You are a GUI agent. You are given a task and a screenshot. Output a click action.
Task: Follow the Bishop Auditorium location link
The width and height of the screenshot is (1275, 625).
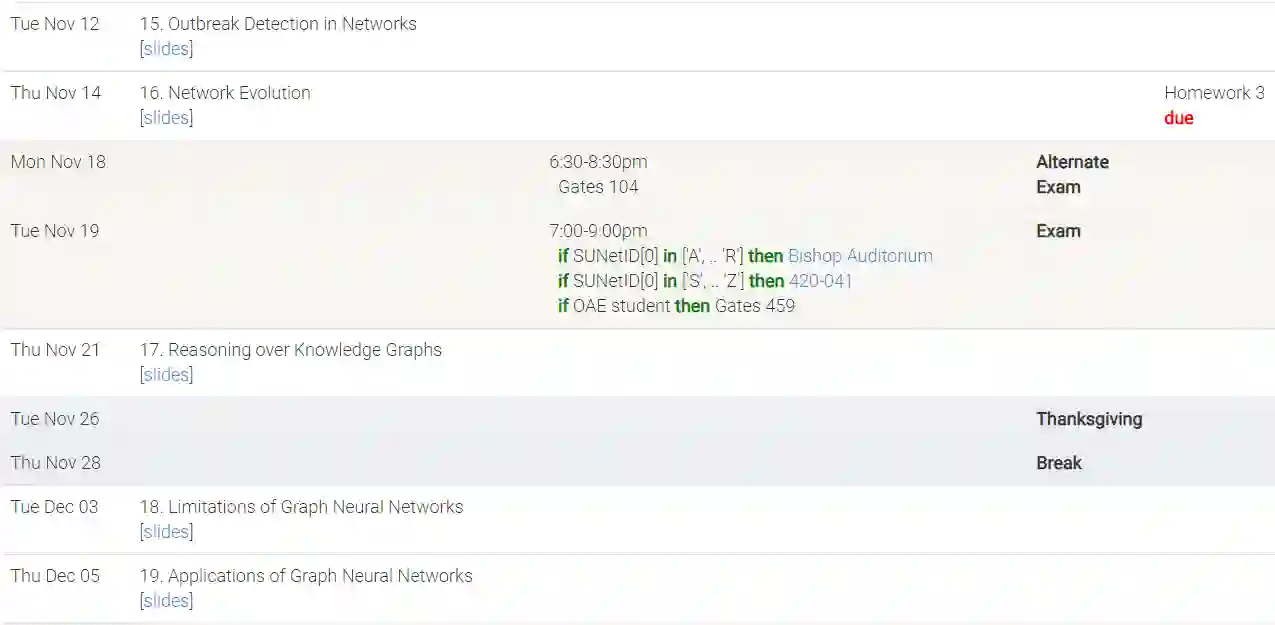pyautogui.click(x=860, y=256)
